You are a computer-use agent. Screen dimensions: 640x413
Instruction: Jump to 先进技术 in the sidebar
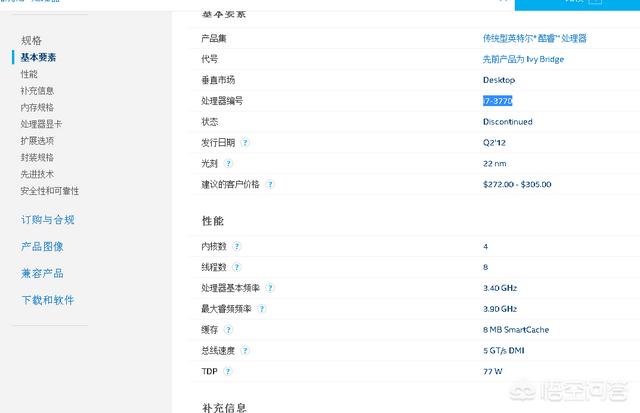37,174
